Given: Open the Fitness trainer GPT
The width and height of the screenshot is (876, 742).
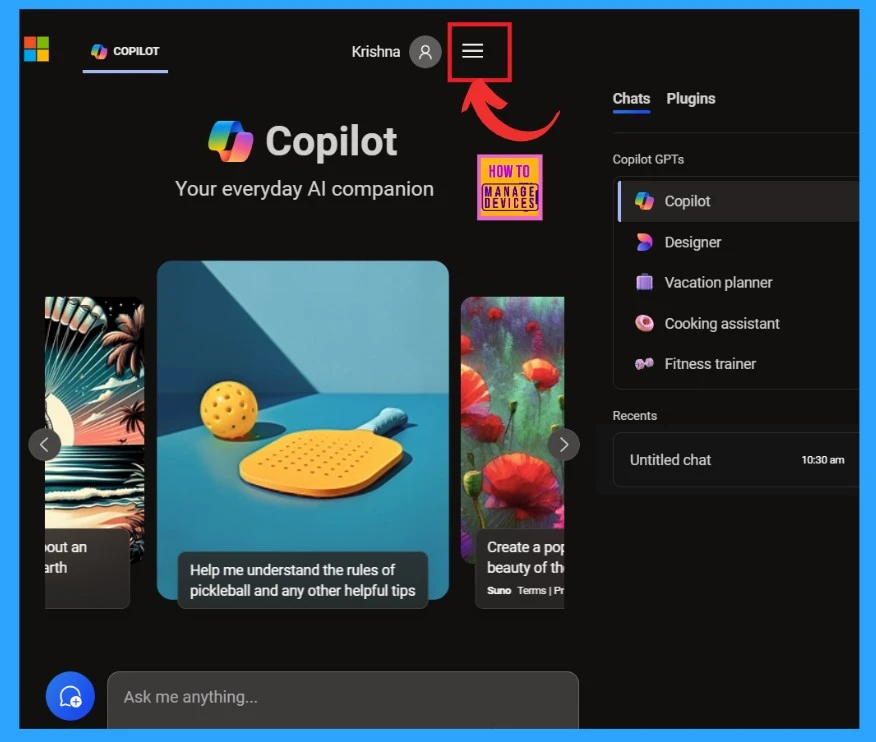Looking at the screenshot, I should tap(737, 364).
